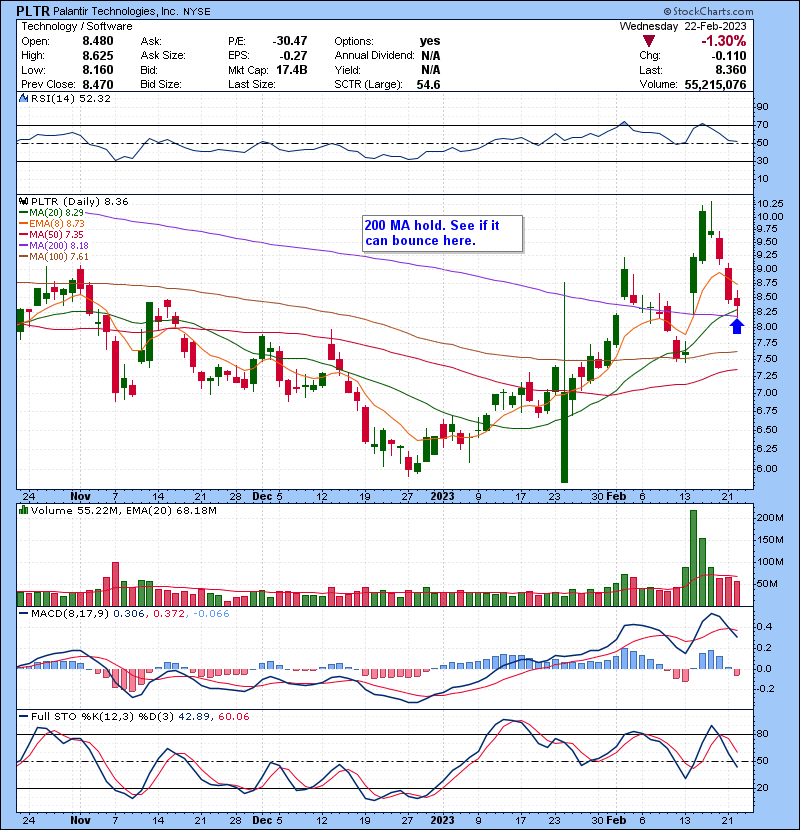Click the Options value yes
Image resolution: width=800 pixels, height=830 pixels.
[x=430, y=41]
